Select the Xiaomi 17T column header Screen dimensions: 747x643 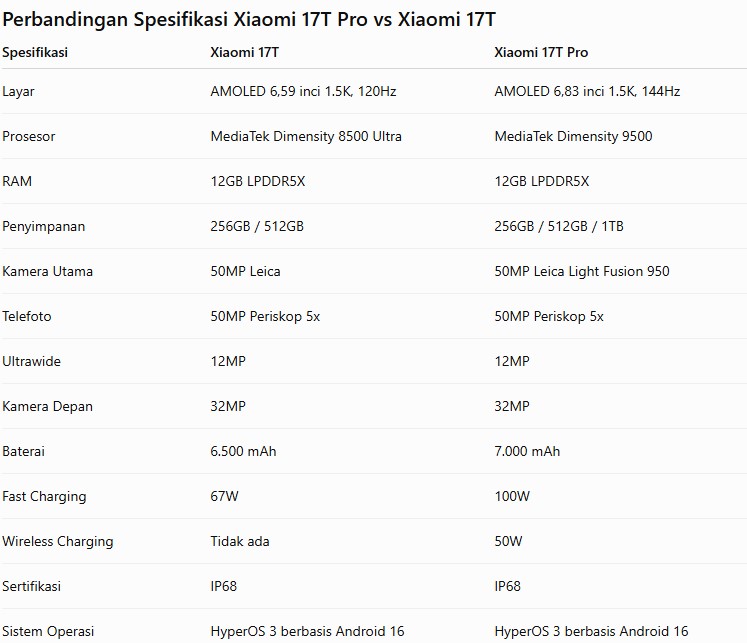244,52
